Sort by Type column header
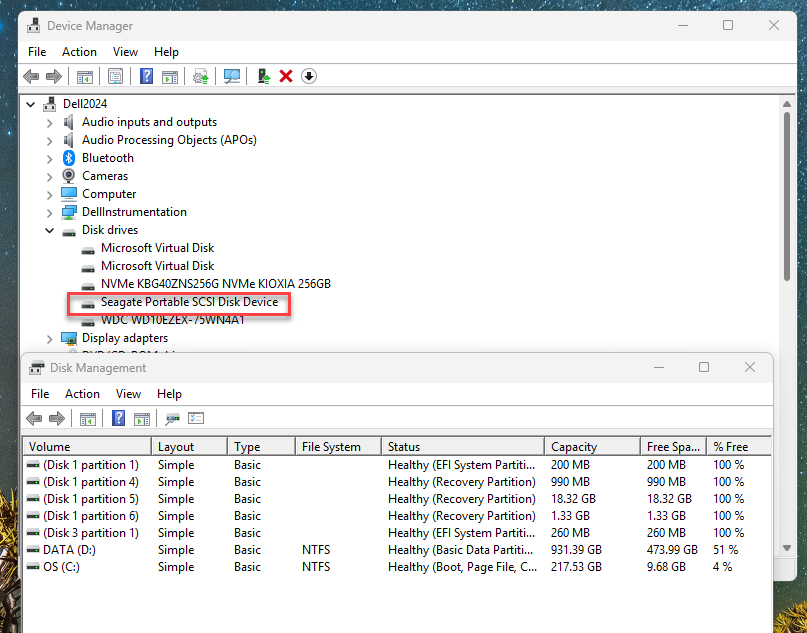The width and height of the screenshot is (807, 633). pyautogui.click(x=261, y=446)
